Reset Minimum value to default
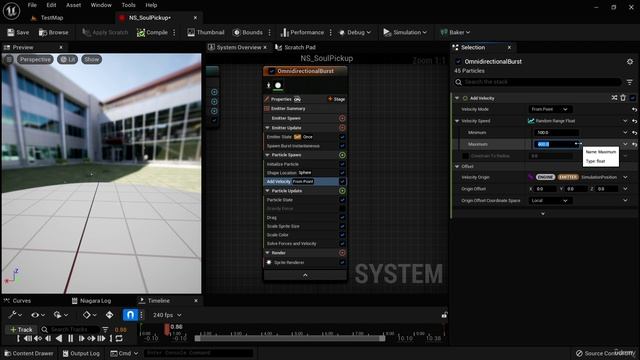Image resolution: width=640 pixels, height=360 pixels. 634,133
